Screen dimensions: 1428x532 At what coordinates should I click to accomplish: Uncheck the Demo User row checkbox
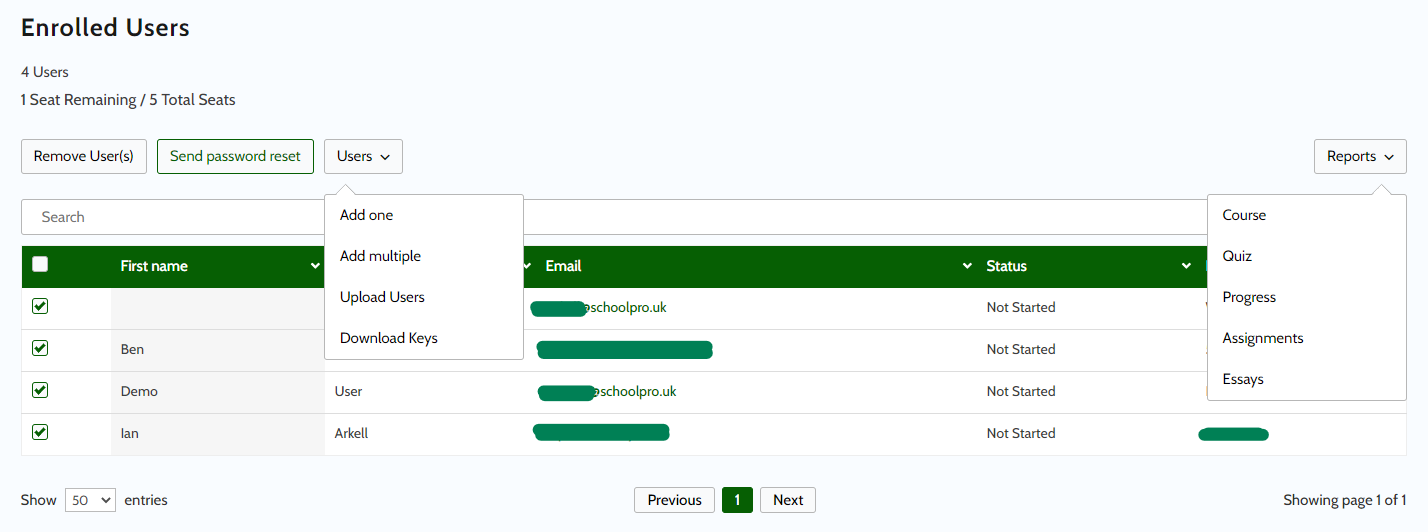40,390
